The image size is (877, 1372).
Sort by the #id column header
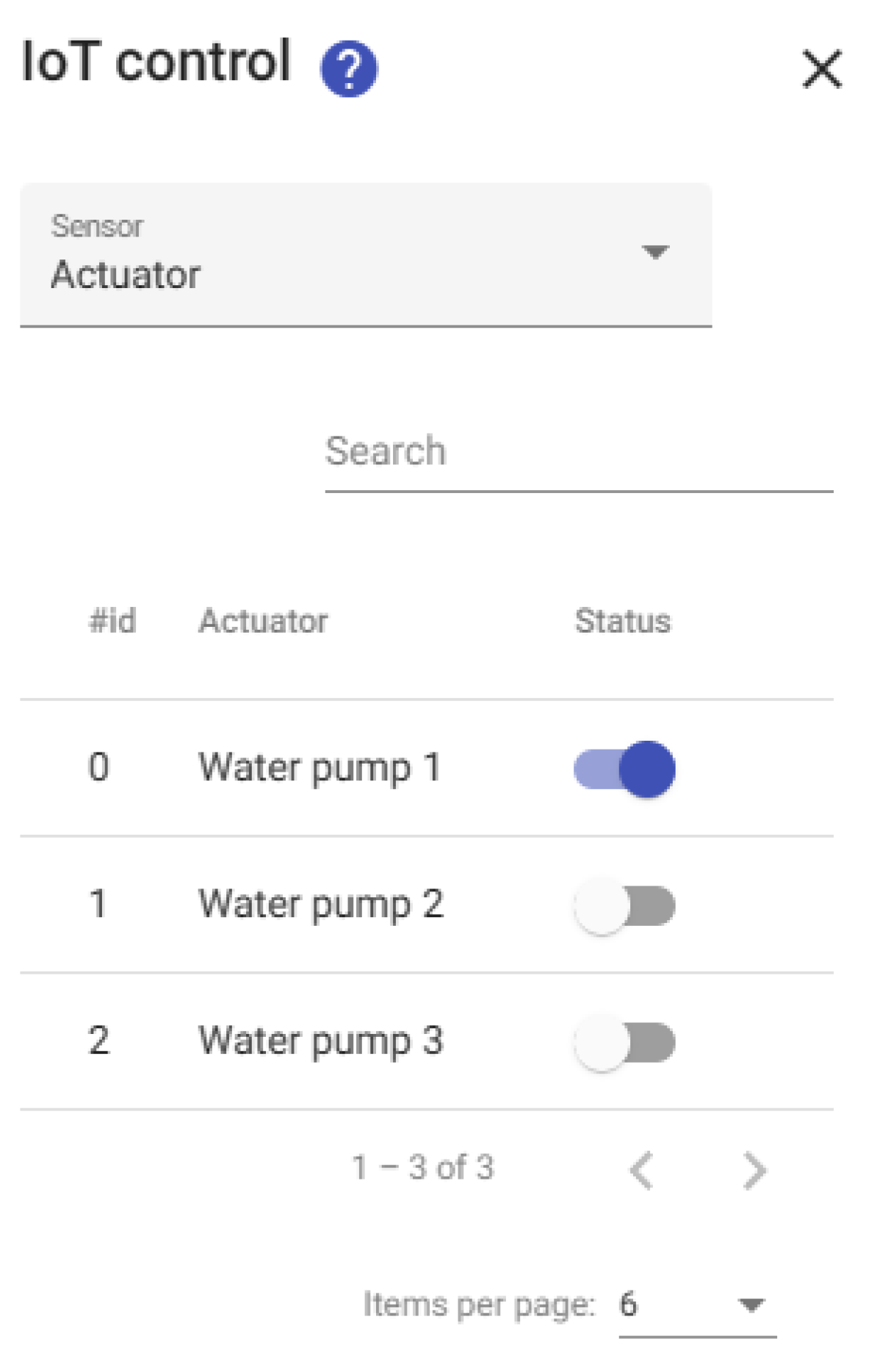(x=112, y=621)
